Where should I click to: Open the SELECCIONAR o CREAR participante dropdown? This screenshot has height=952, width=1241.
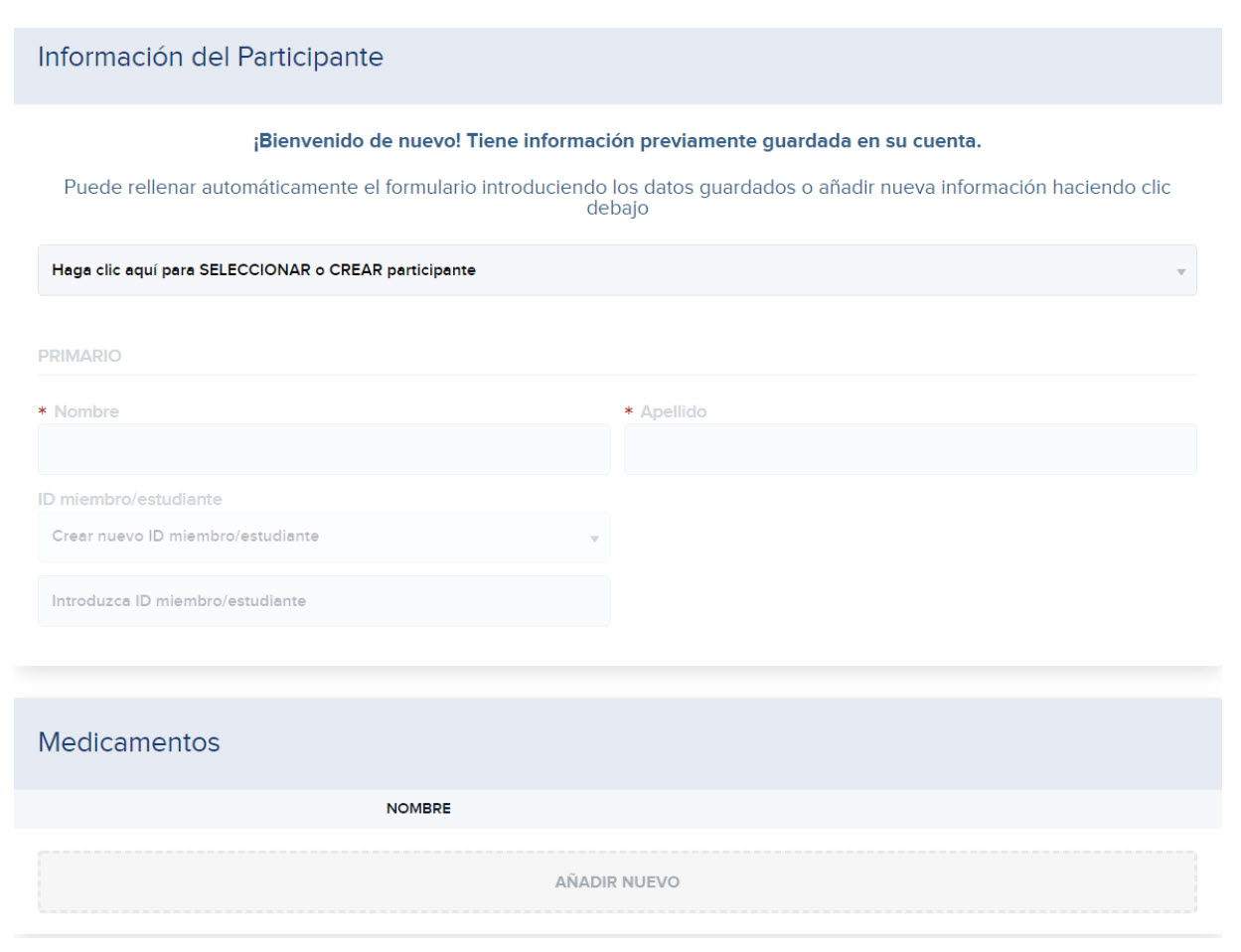click(x=617, y=270)
